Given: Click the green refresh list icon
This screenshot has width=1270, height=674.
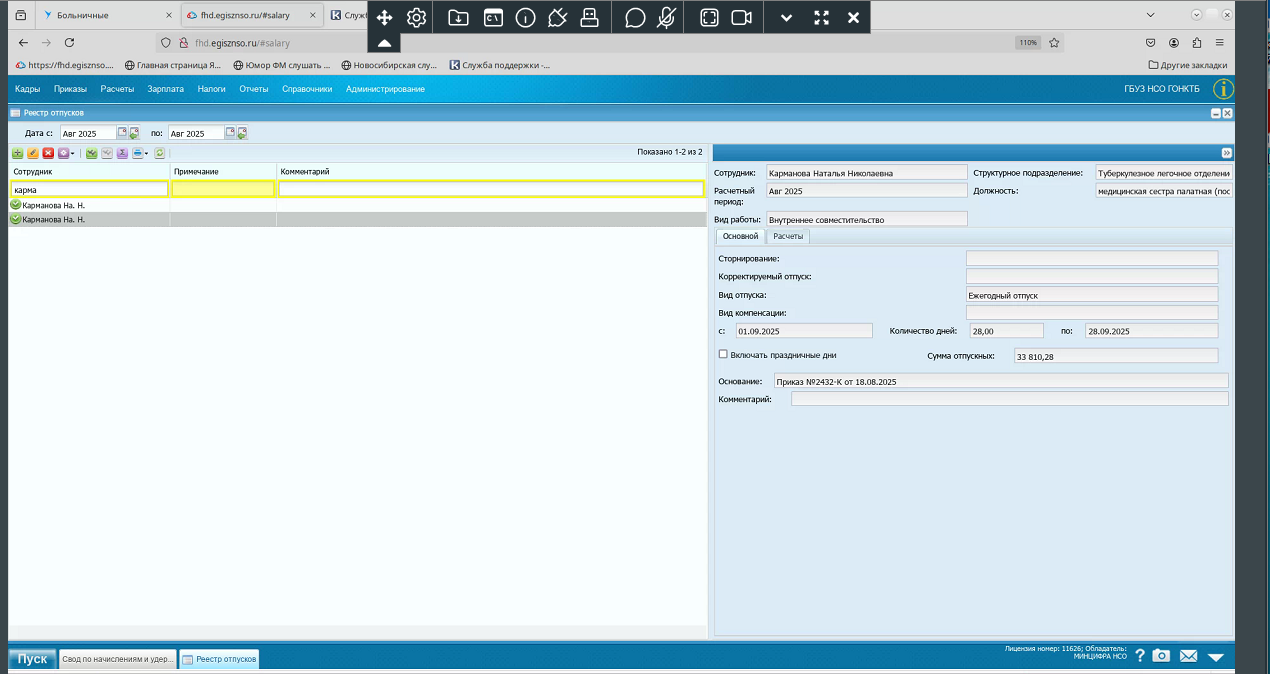Looking at the screenshot, I should tap(159, 153).
